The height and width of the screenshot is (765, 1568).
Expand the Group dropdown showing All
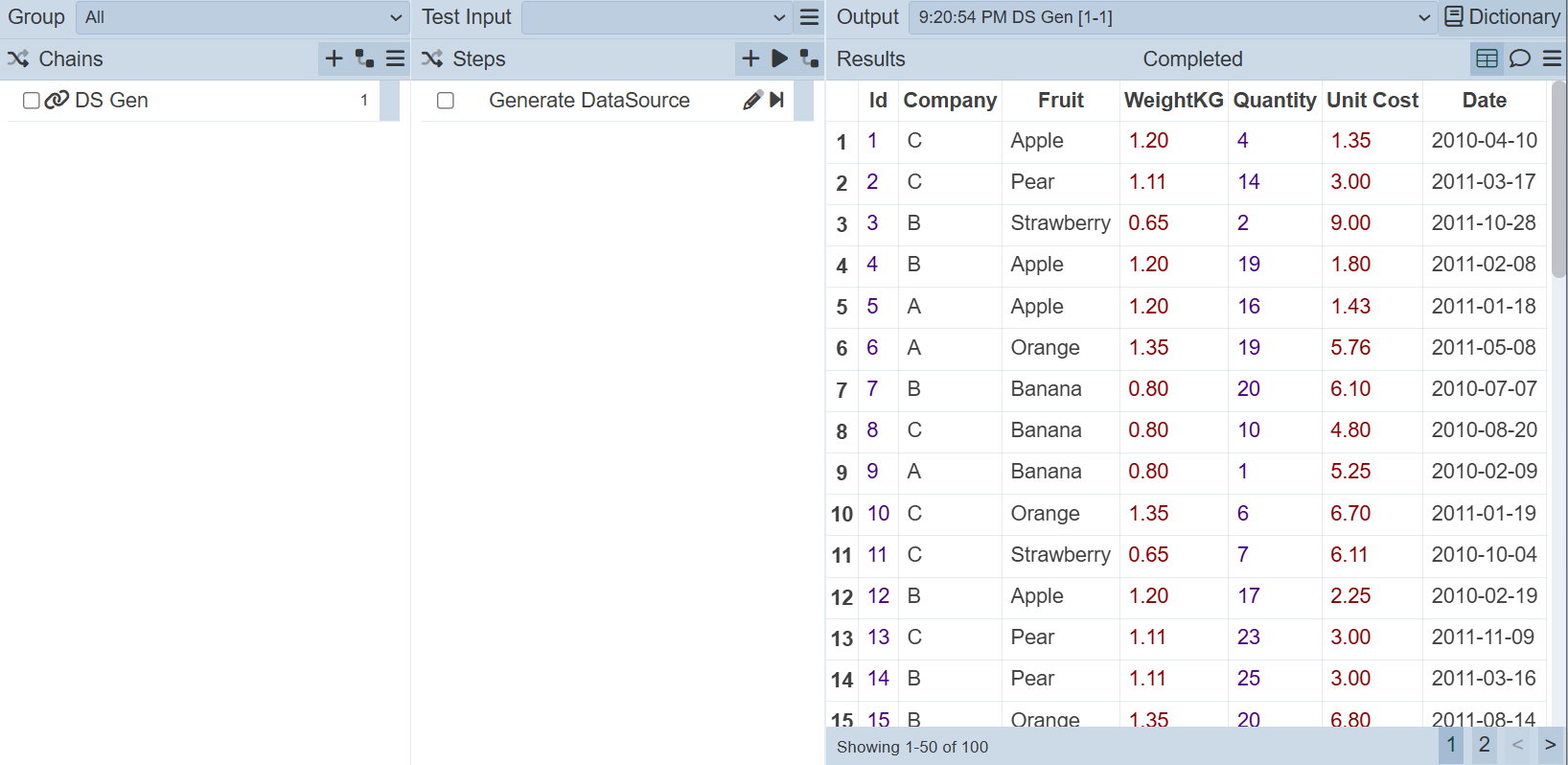tap(242, 17)
